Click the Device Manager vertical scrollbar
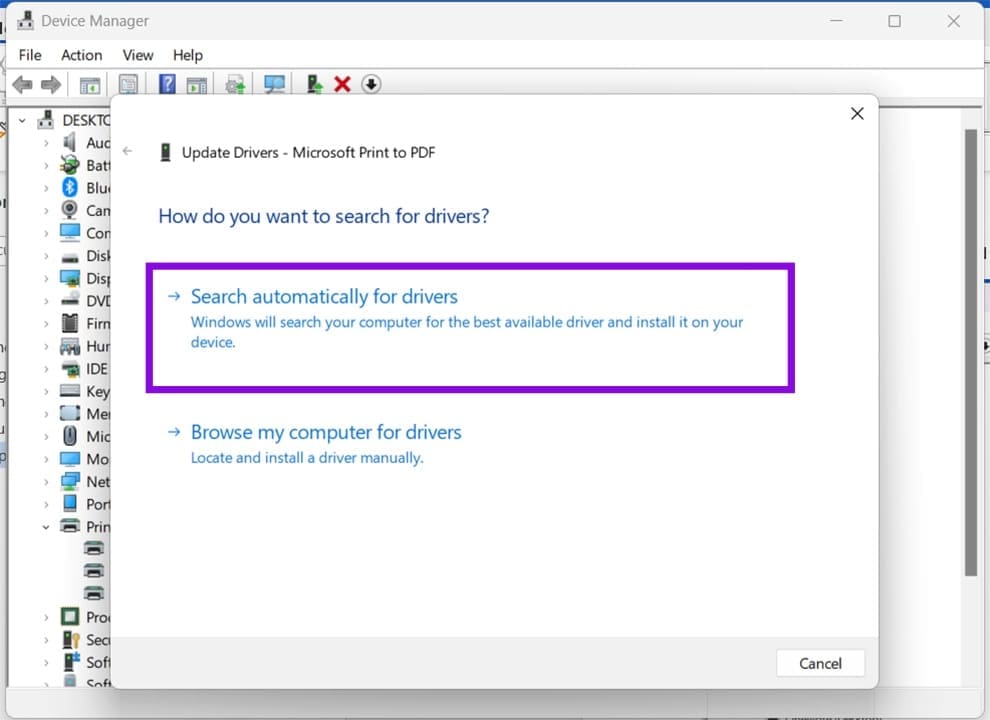 [970, 352]
